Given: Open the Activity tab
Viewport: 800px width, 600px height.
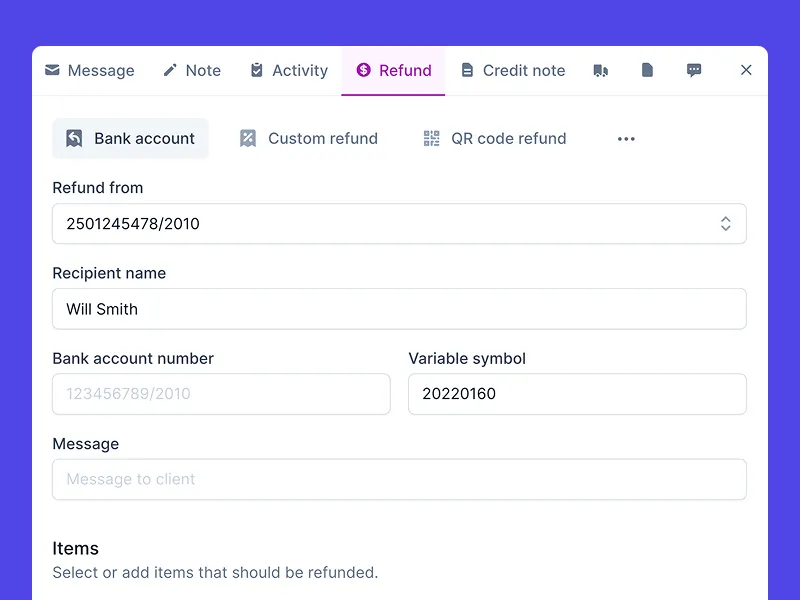Looking at the screenshot, I should pyautogui.click(x=288, y=70).
